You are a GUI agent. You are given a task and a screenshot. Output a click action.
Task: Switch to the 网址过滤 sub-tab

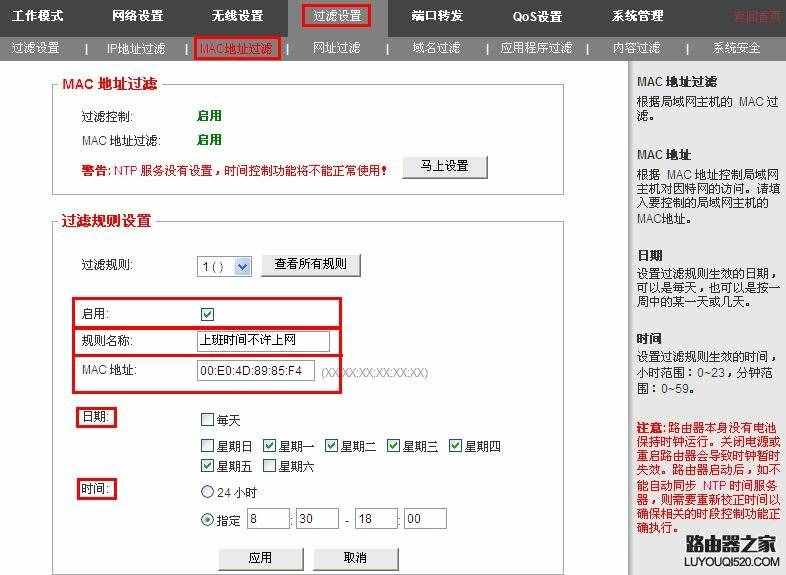click(x=336, y=48)
